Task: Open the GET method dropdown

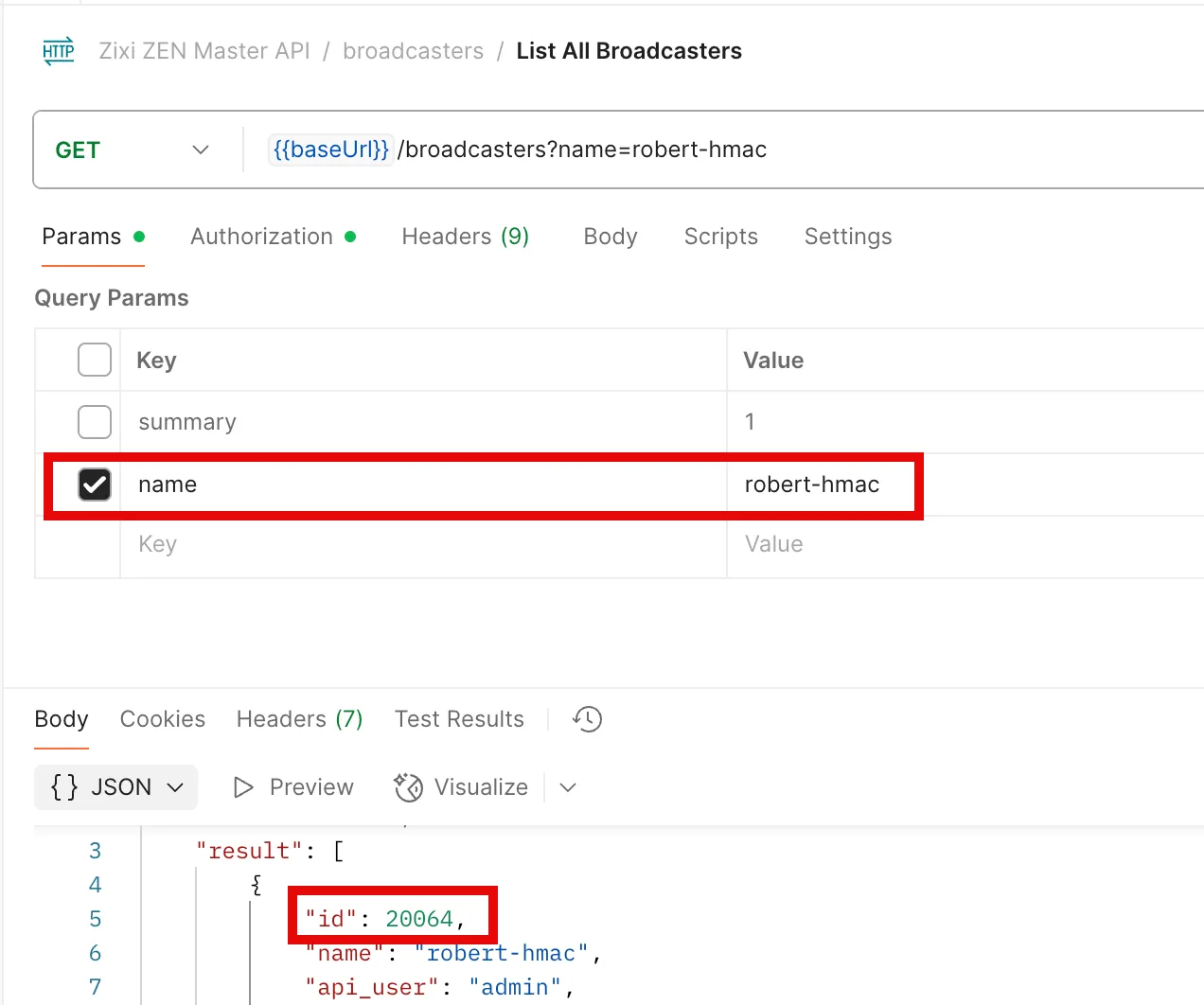Action: tap(133, 150)
